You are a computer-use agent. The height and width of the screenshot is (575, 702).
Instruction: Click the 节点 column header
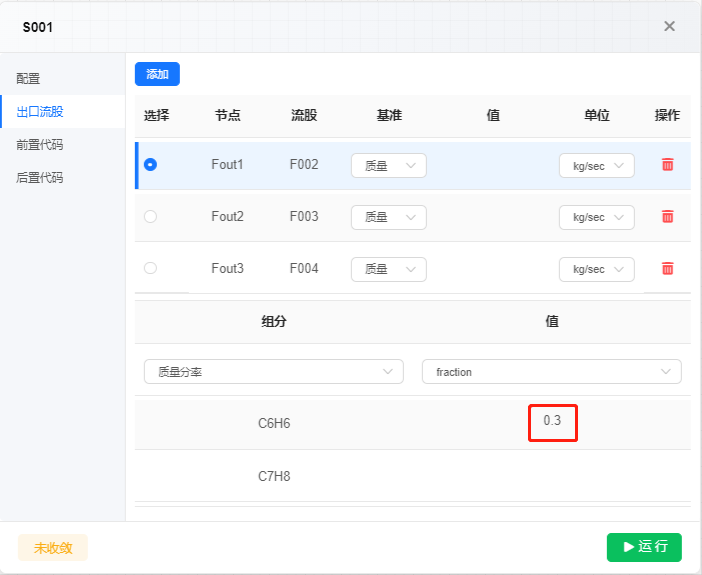pos(227,116)
